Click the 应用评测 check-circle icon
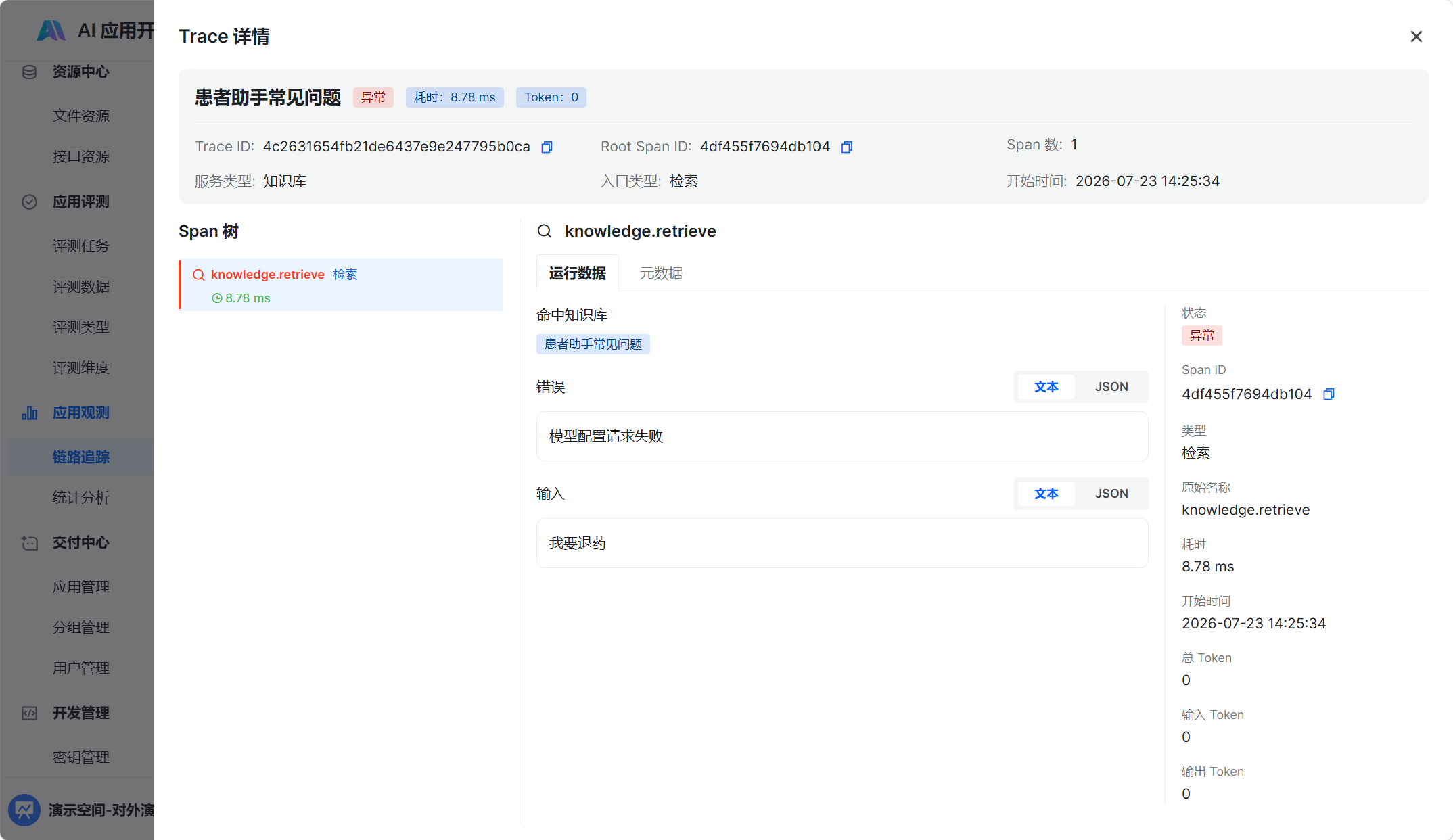1453x840 pixels. pos(29,202)
